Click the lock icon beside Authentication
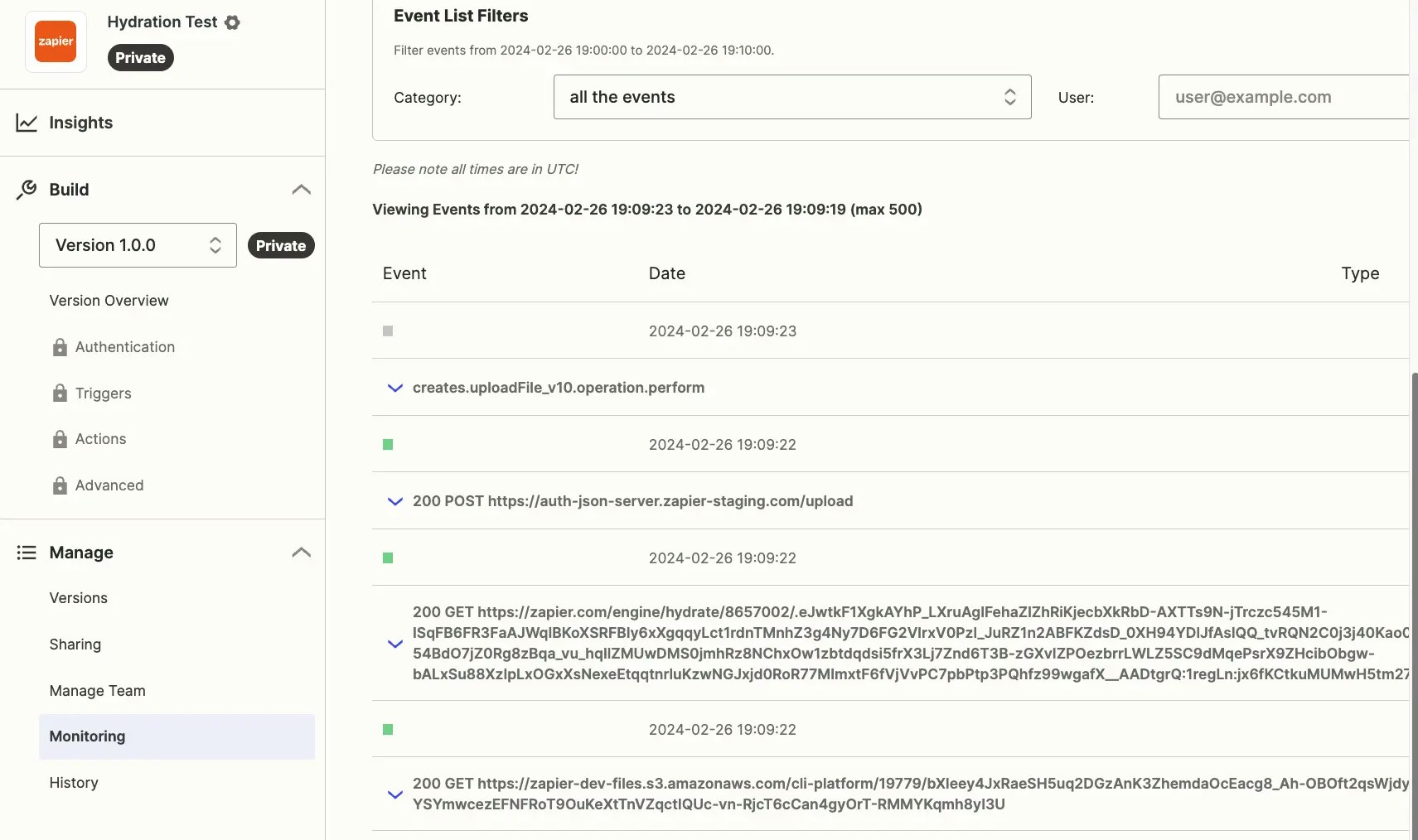This screenshot has width=1418, height=840. [60, 347]
